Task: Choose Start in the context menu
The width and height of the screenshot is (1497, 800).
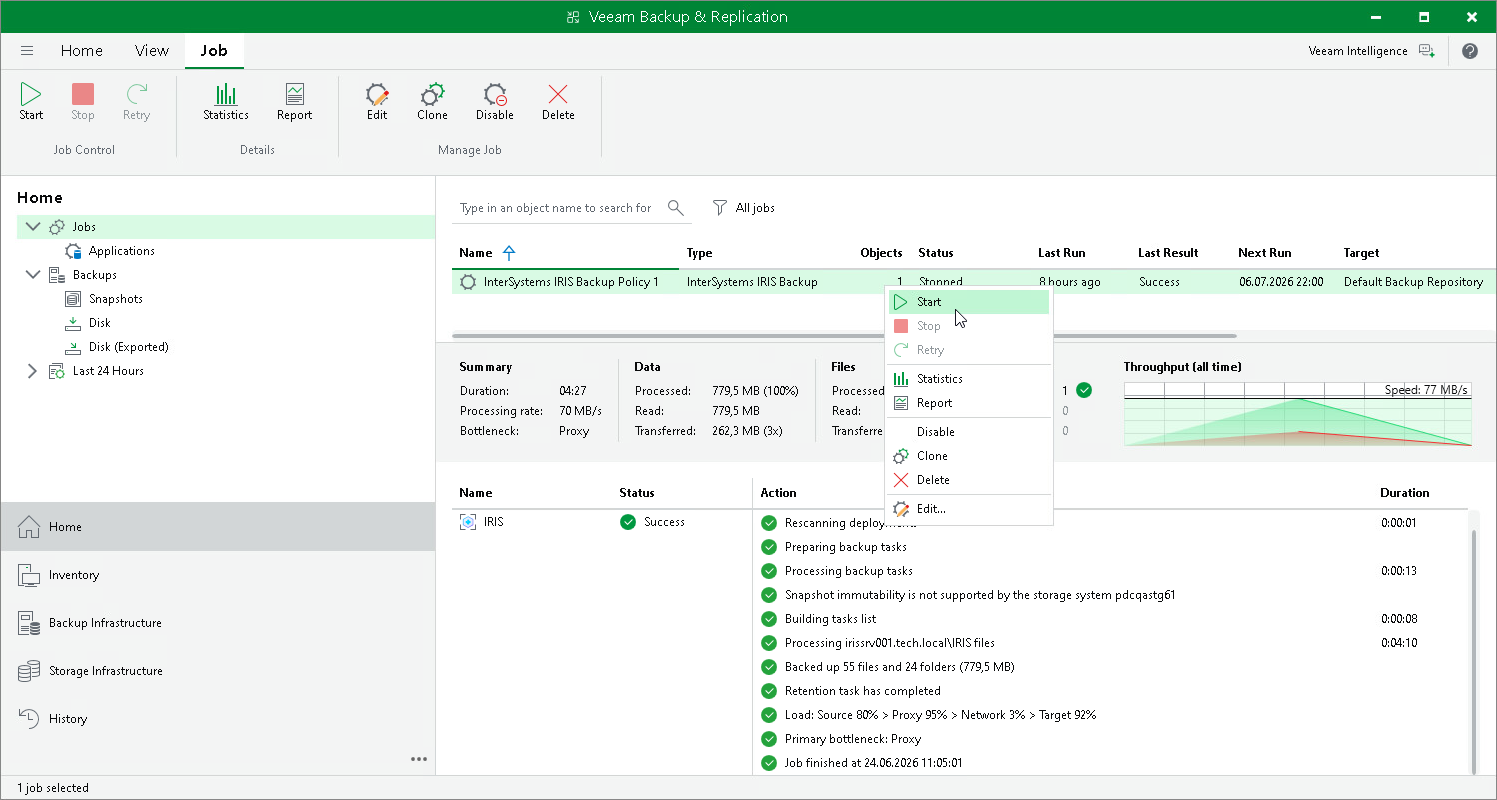Action: pos(969,302)
